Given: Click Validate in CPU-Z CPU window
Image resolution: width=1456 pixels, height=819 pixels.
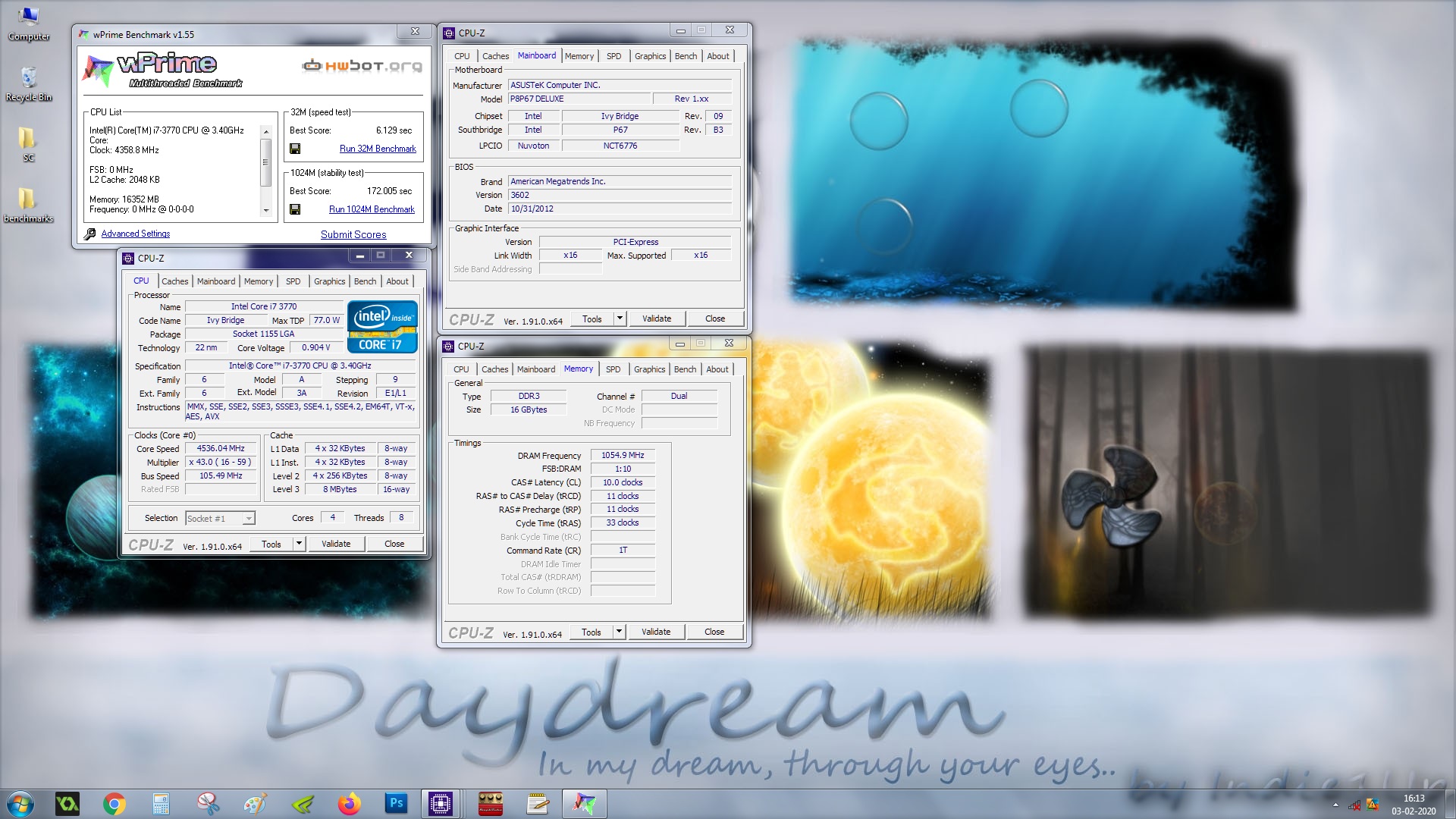Looking at the screenshot, I should point(336,544).
